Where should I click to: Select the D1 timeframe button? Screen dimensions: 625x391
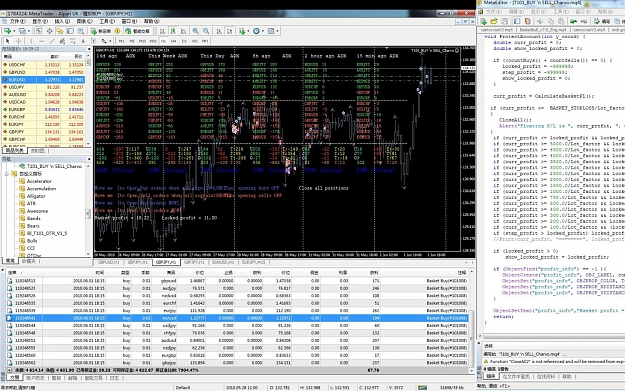pos(184,41)
